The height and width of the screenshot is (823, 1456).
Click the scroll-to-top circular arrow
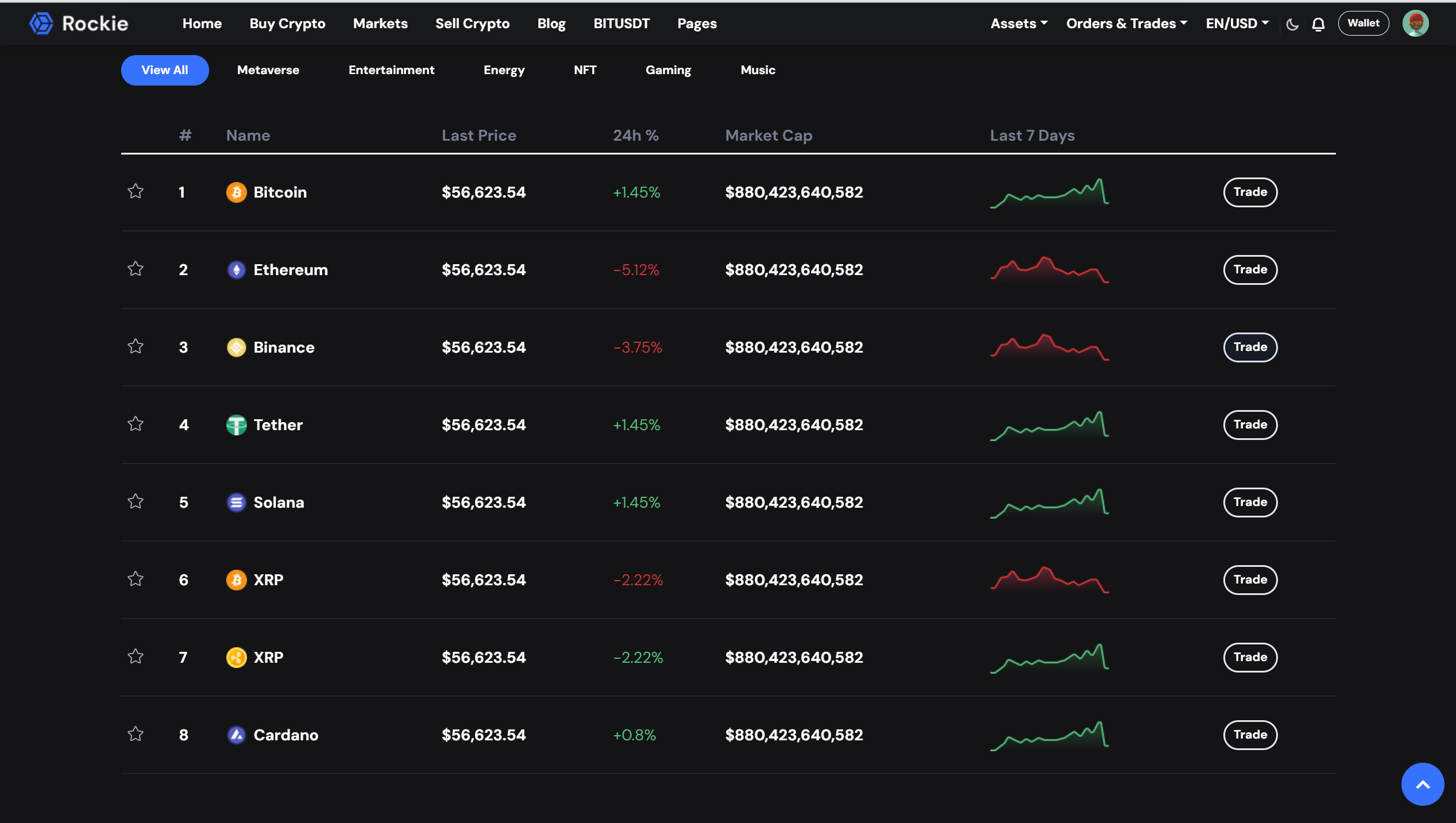[1423, 783]
